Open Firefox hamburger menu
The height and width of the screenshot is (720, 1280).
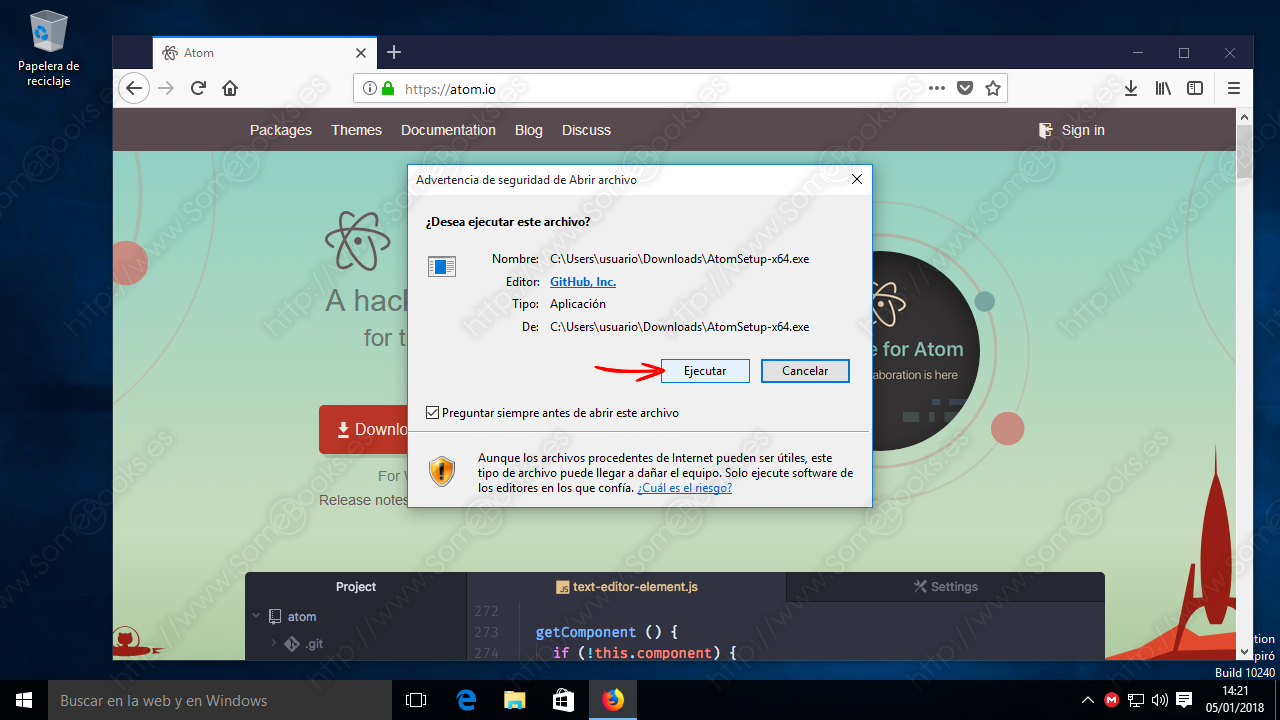[1234, 88]
